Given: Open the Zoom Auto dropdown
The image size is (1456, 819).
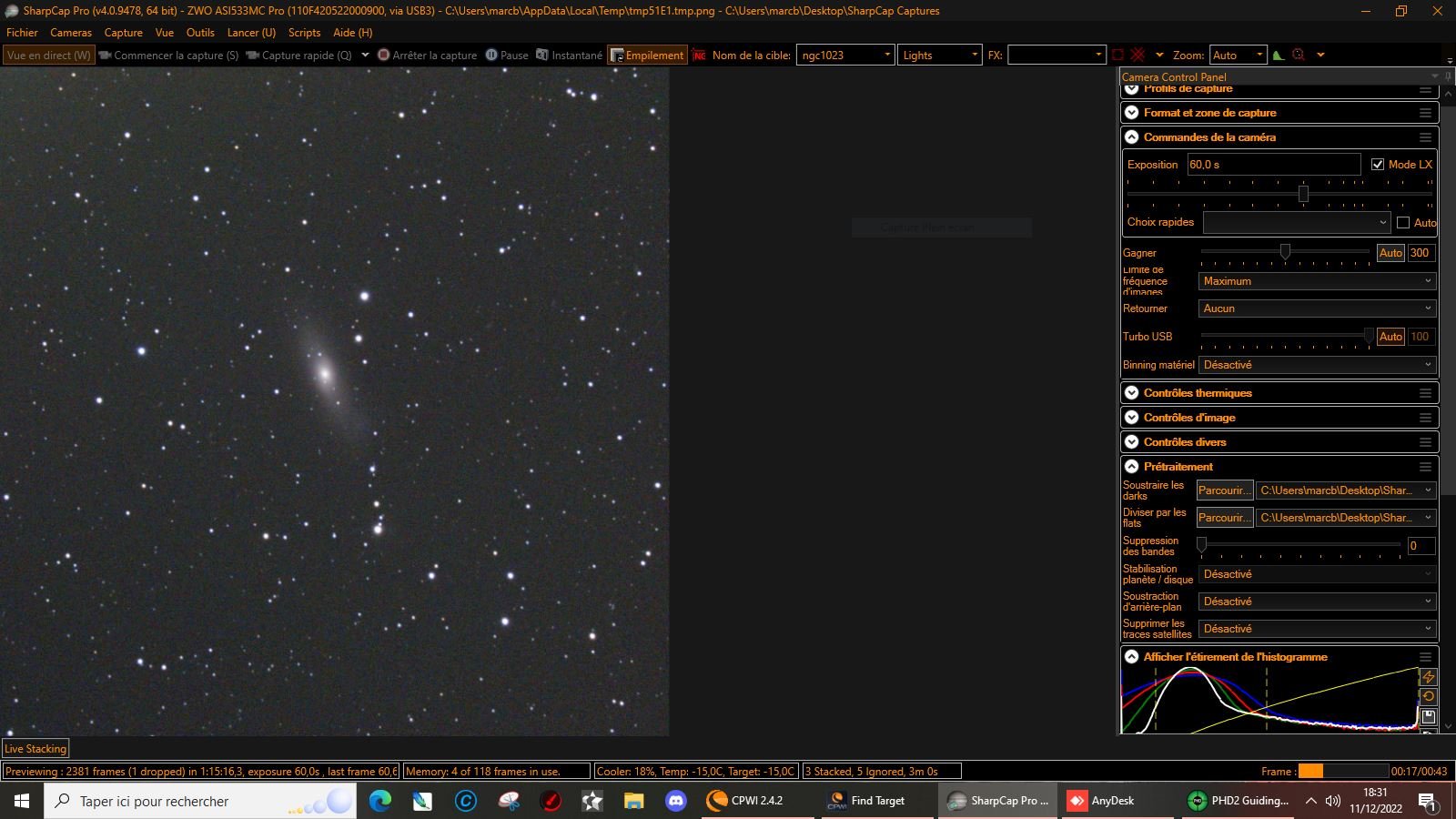Looking at the screenshot, I should 1238,56.
